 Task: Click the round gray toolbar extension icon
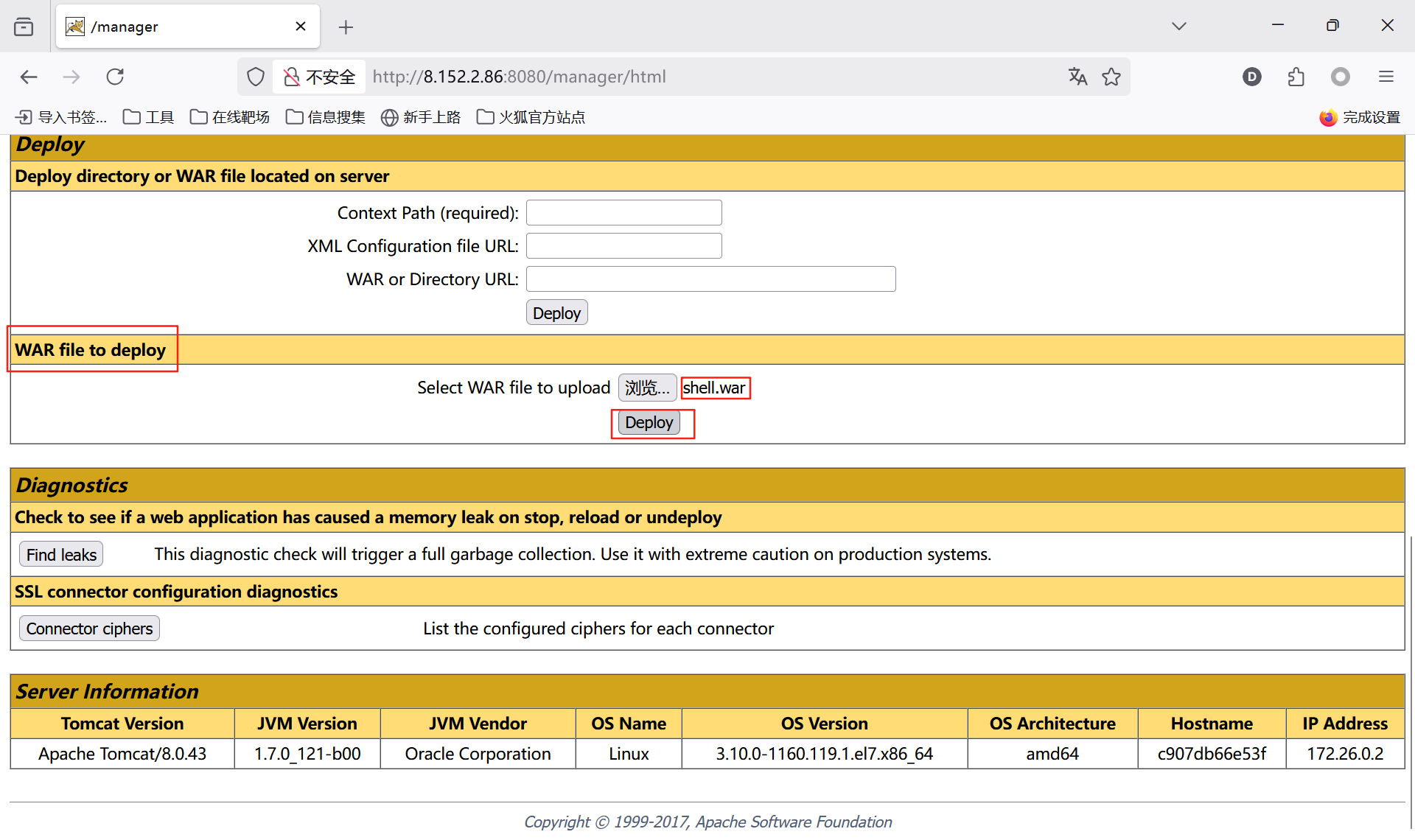1341,77
